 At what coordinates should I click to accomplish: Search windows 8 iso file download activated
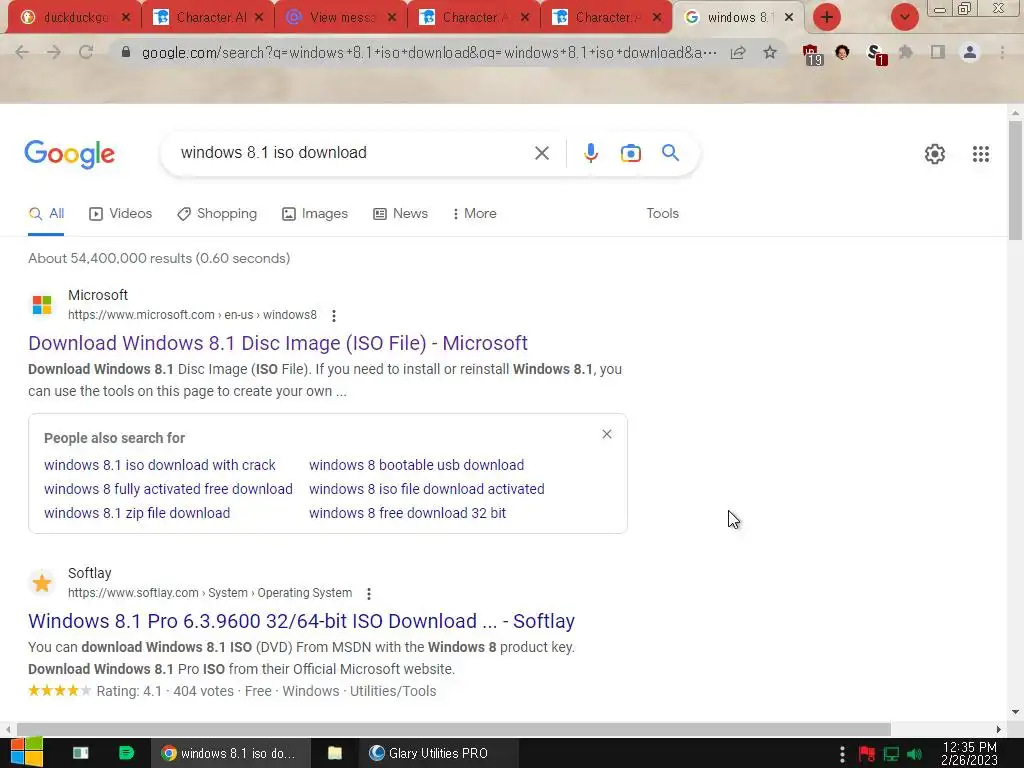click(426, 489)
